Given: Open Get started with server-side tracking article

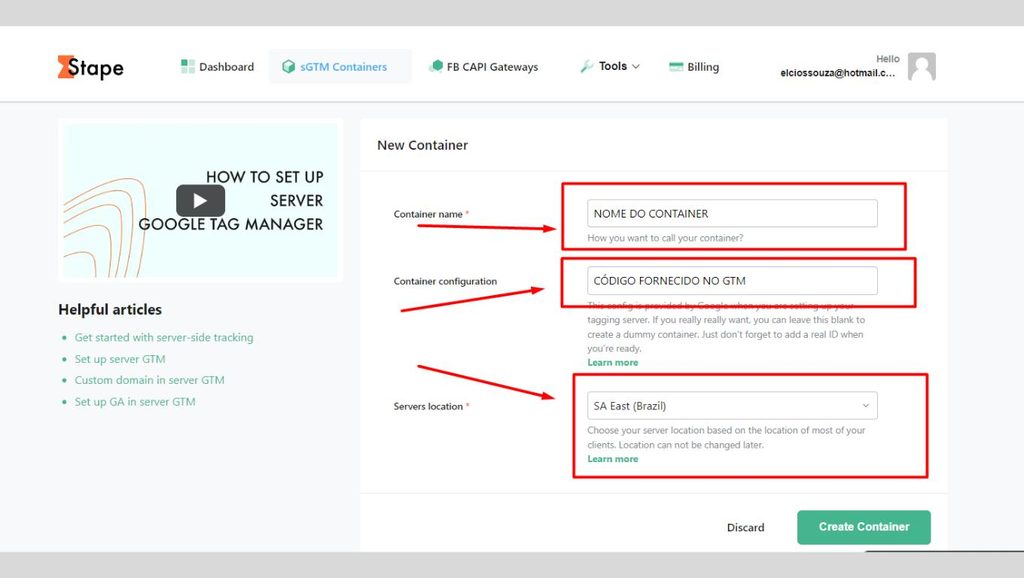Looking at the screenshot, I should coord(164,338).
